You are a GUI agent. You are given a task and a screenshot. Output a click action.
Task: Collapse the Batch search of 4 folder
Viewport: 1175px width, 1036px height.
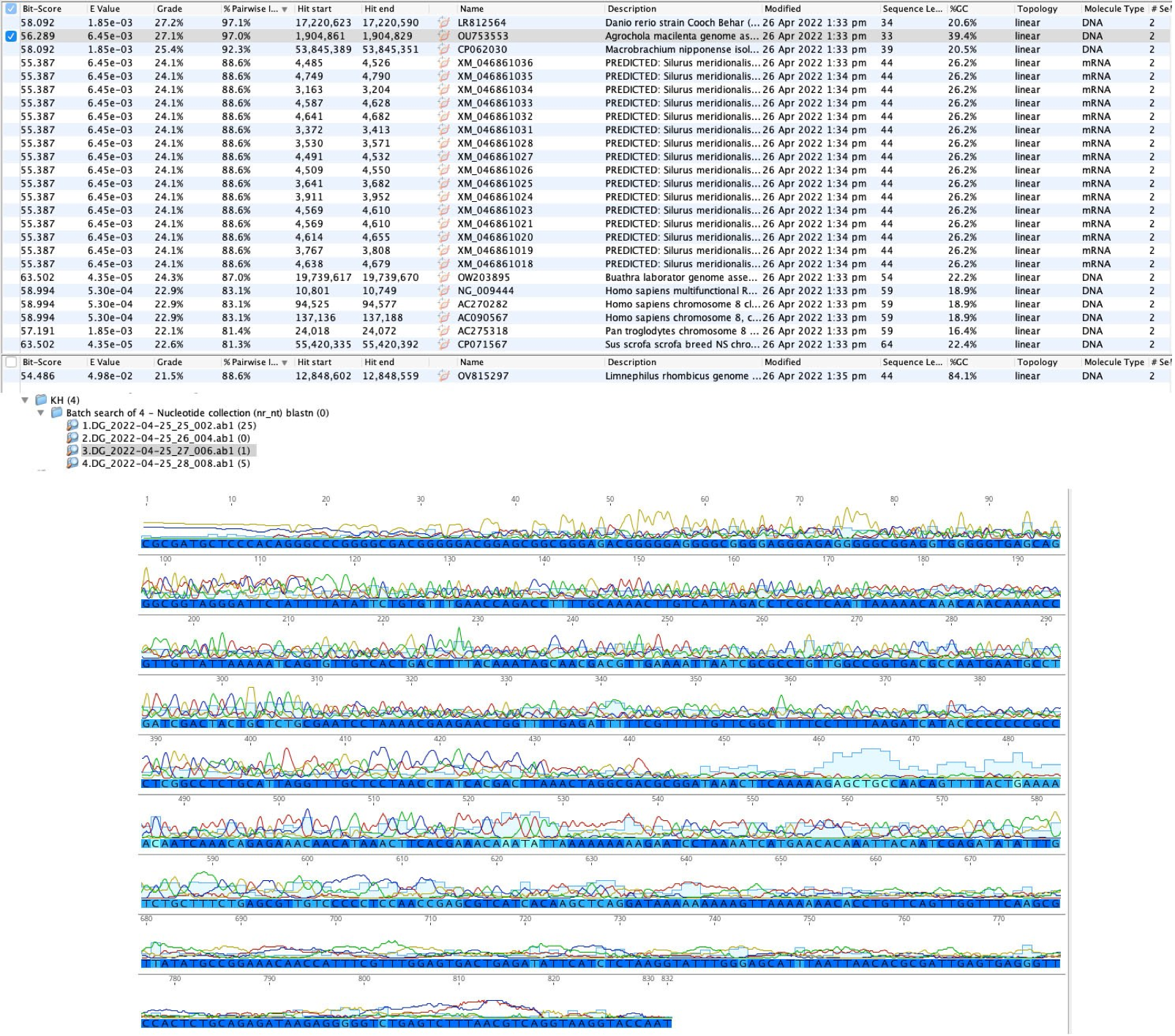[41, 413]
